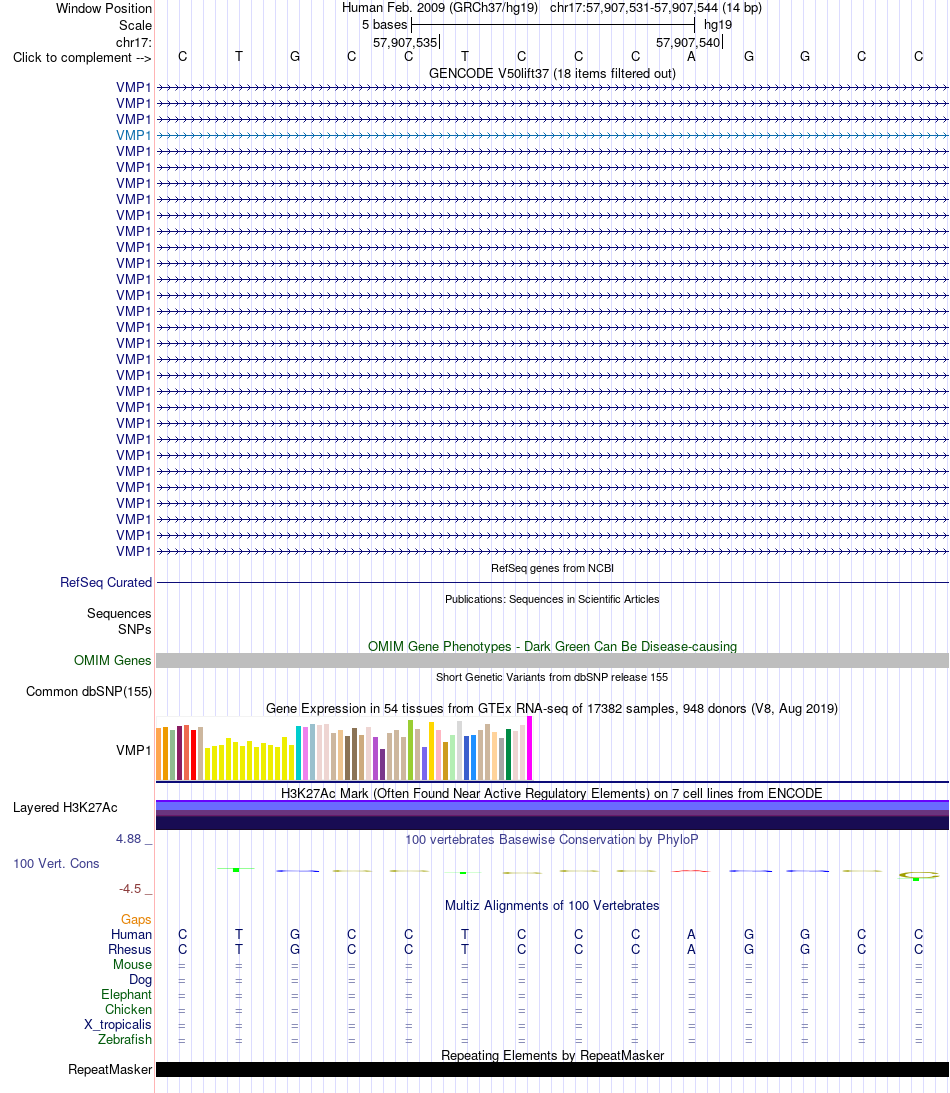Click the 57,907,535 position marker
The height and width of the screenshot is (1093, 950).
coord(406,43)
